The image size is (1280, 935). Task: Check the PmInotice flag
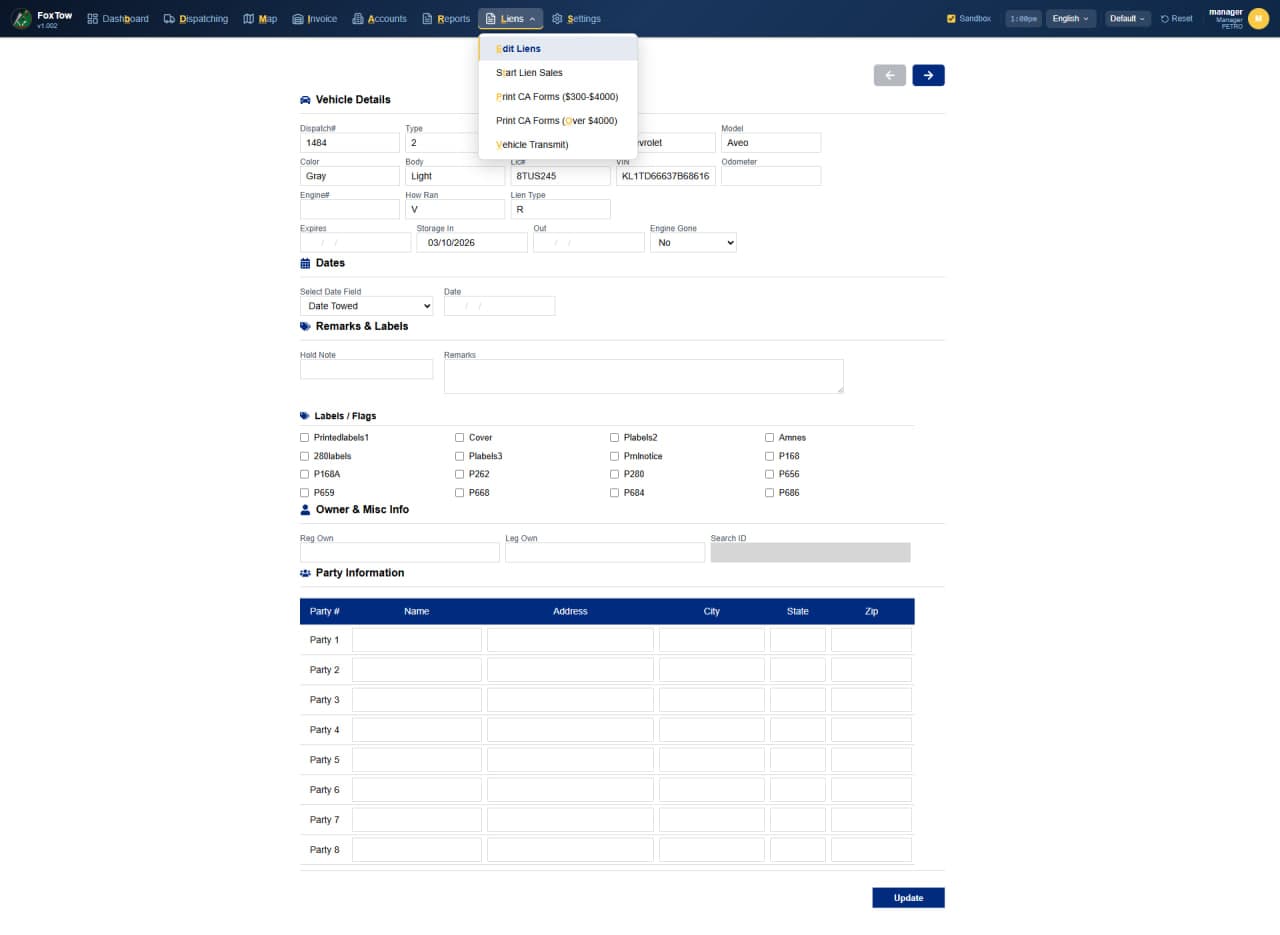[615, 456]
